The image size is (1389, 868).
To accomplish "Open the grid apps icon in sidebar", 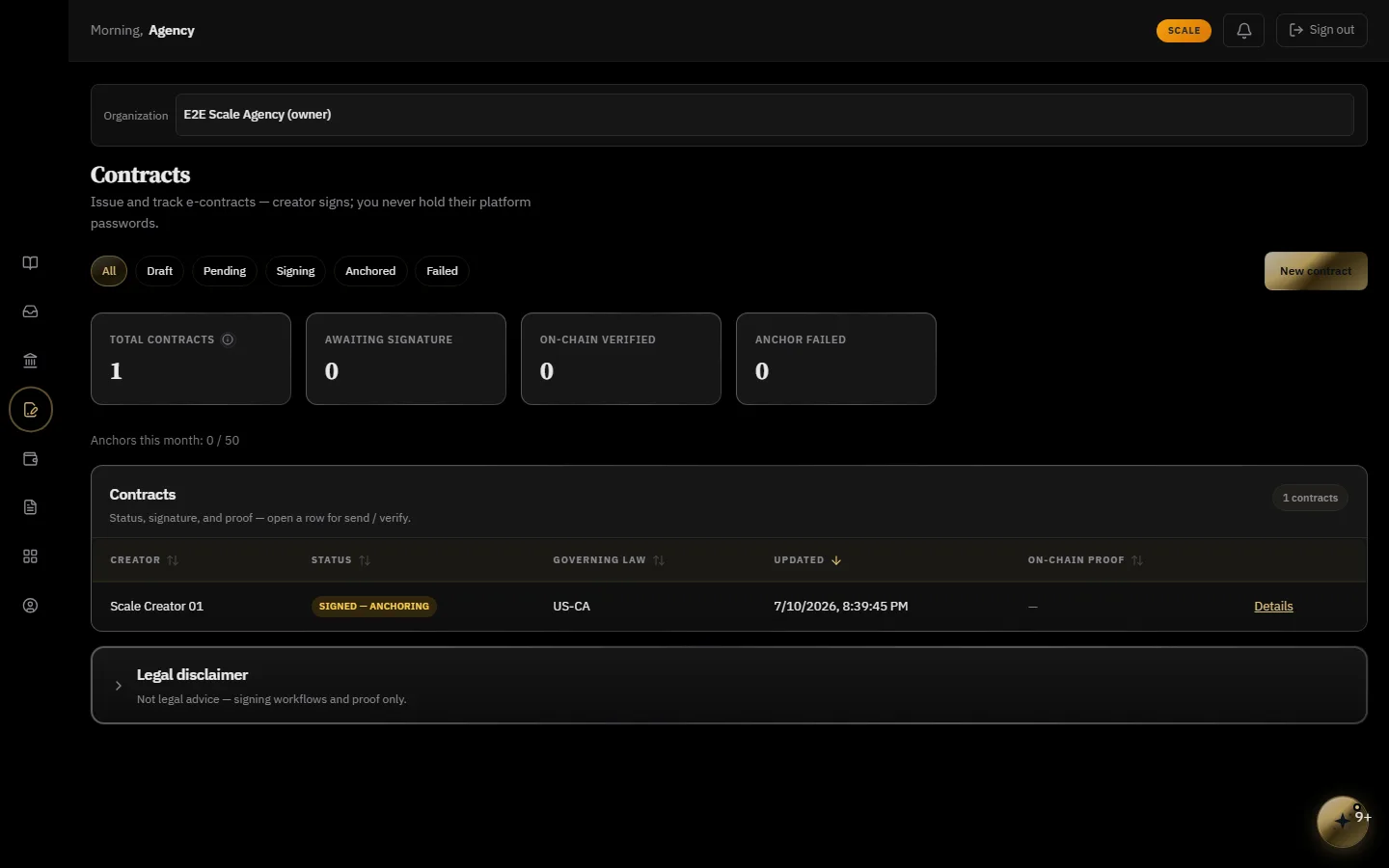I will 30,556.
